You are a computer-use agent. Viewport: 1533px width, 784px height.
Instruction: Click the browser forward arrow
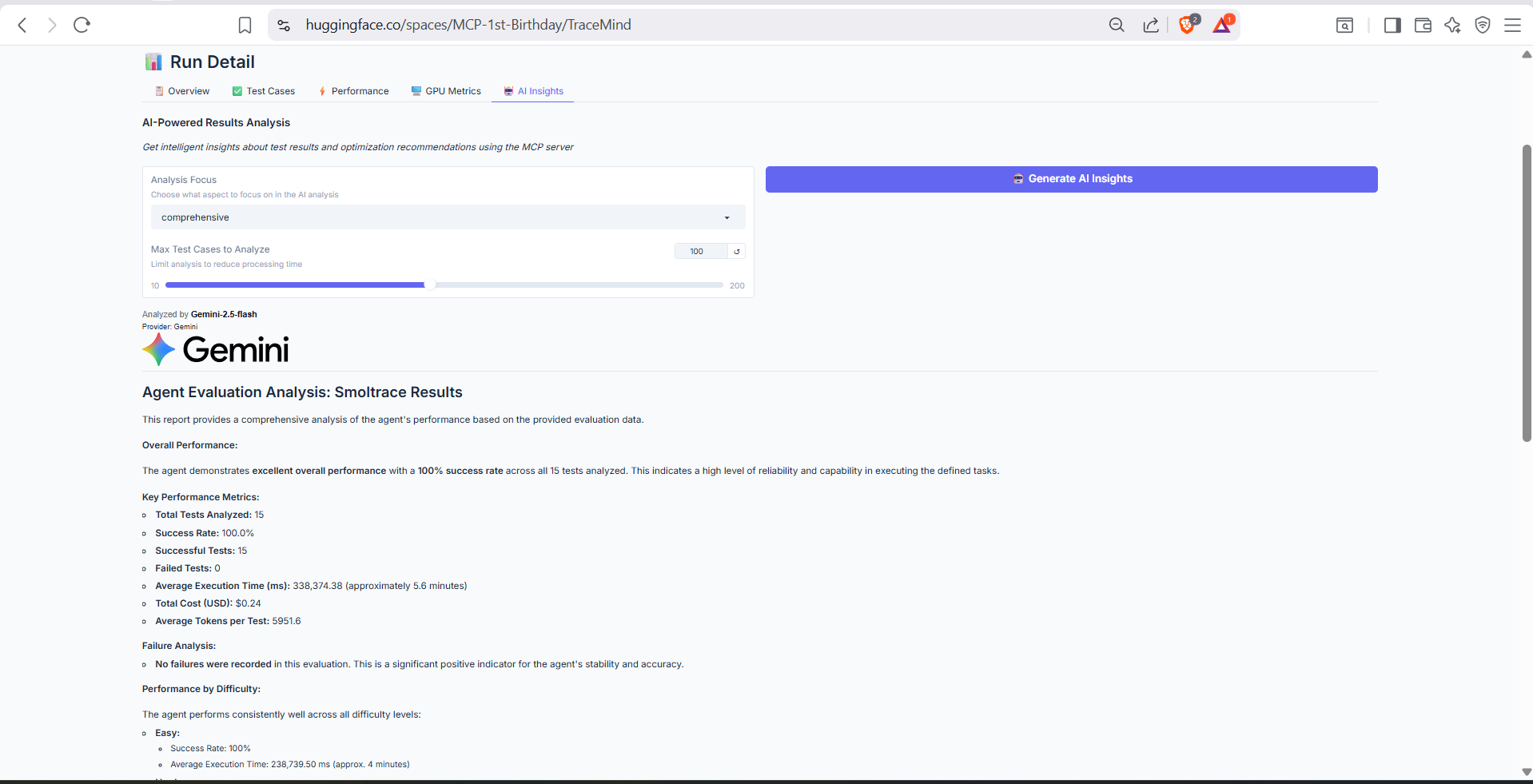pos(52,25)
